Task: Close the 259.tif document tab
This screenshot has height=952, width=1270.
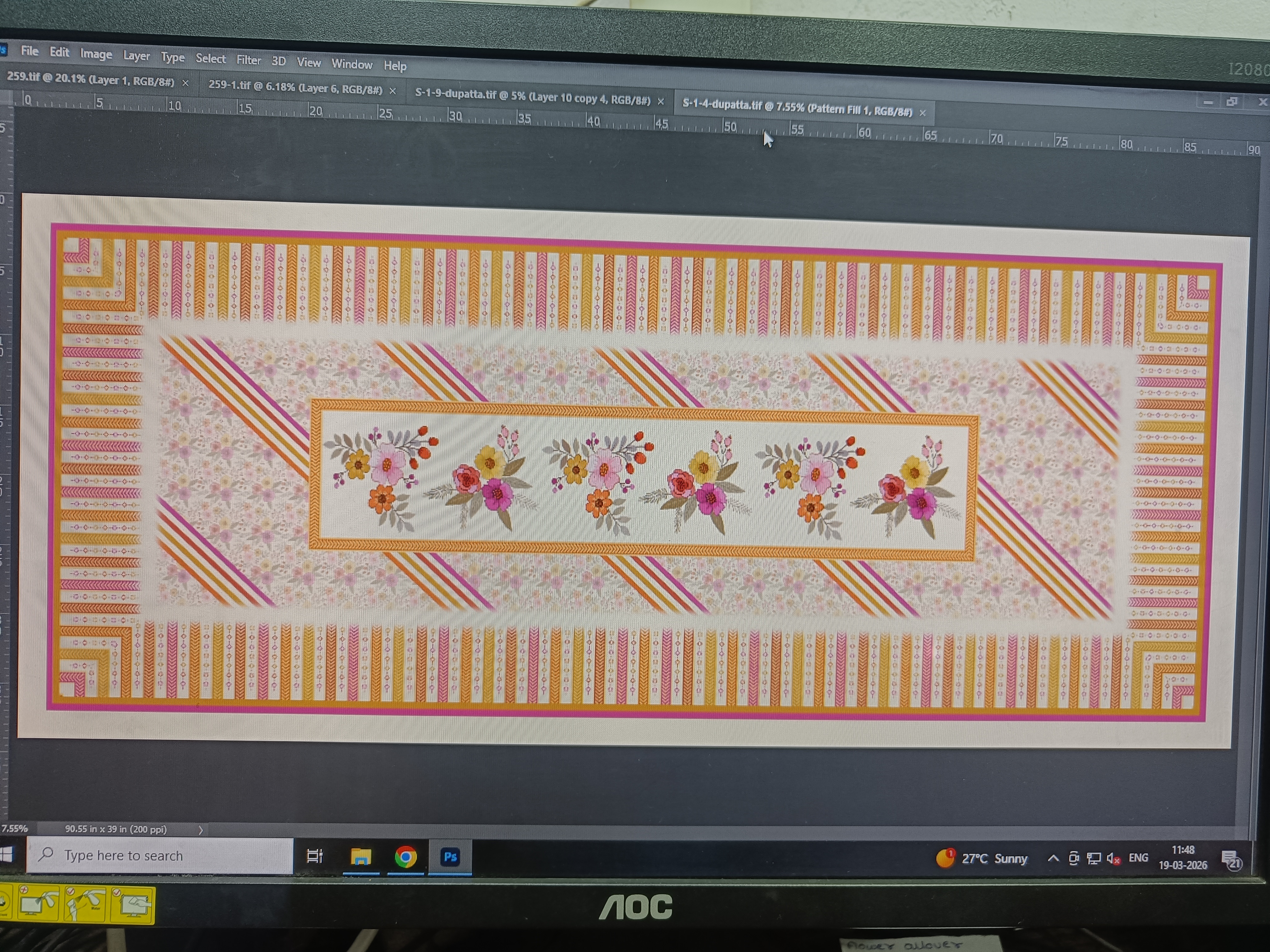Action: [x=185, y=83]
